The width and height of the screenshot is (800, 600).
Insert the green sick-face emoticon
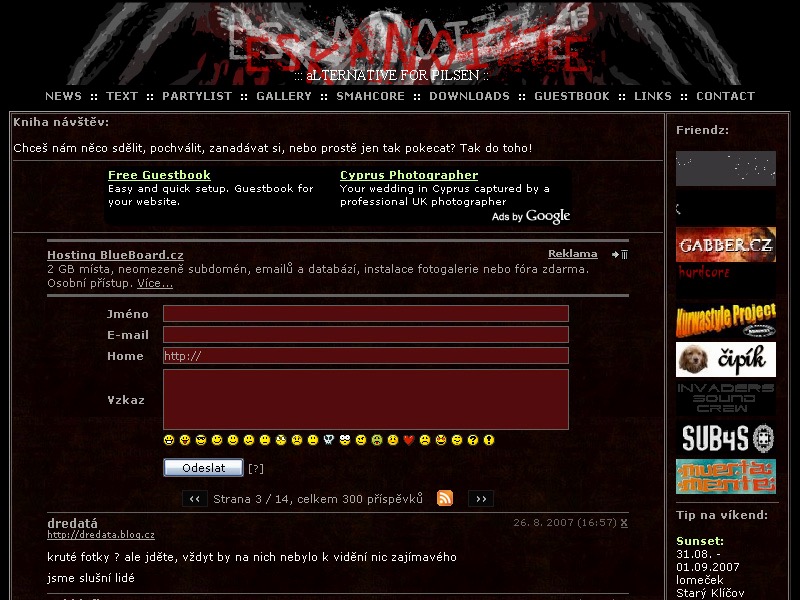tap(377, 440)
